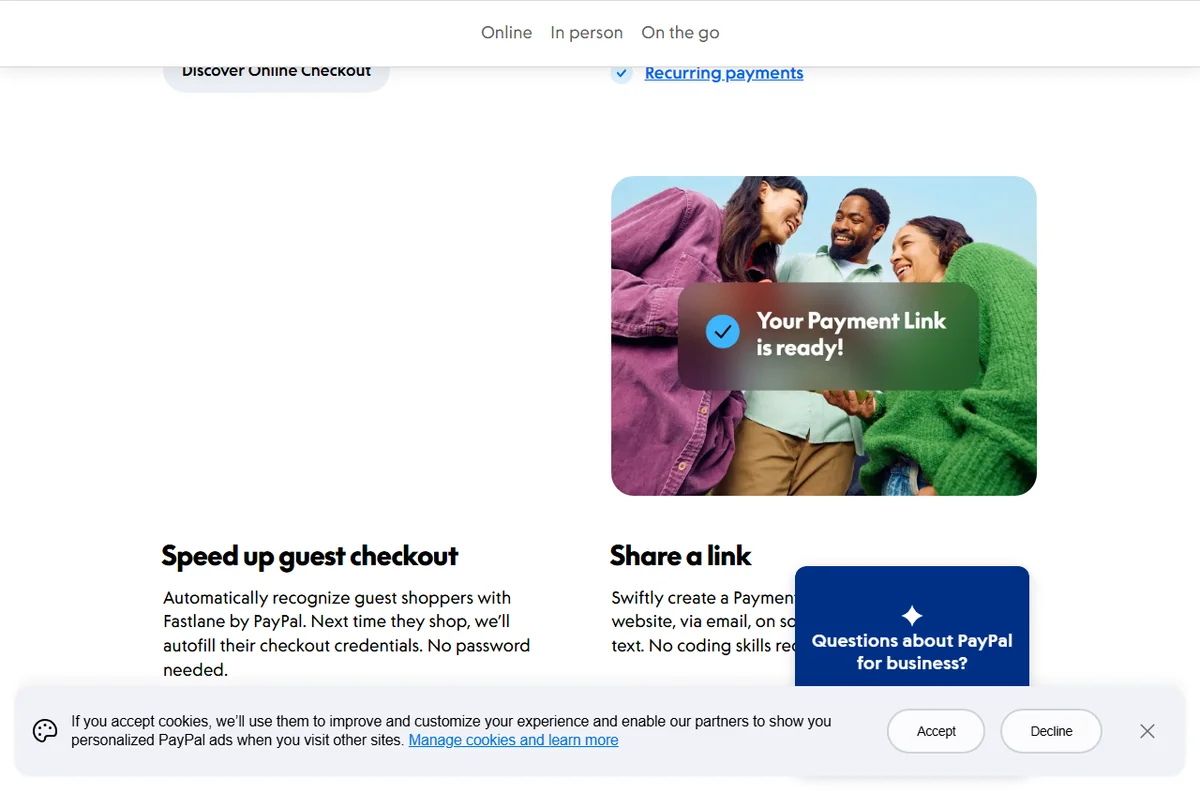The image size is (1200, 791).
Task: Accept cookies in the banner
Action: pos(936,731)
